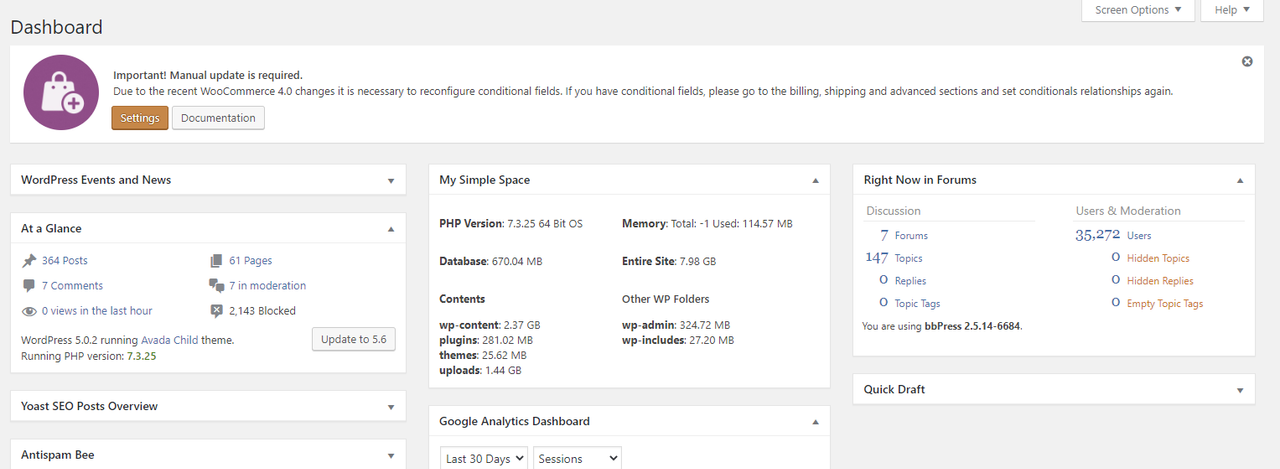
Task: Open the Help panel
Action: 1232,10
